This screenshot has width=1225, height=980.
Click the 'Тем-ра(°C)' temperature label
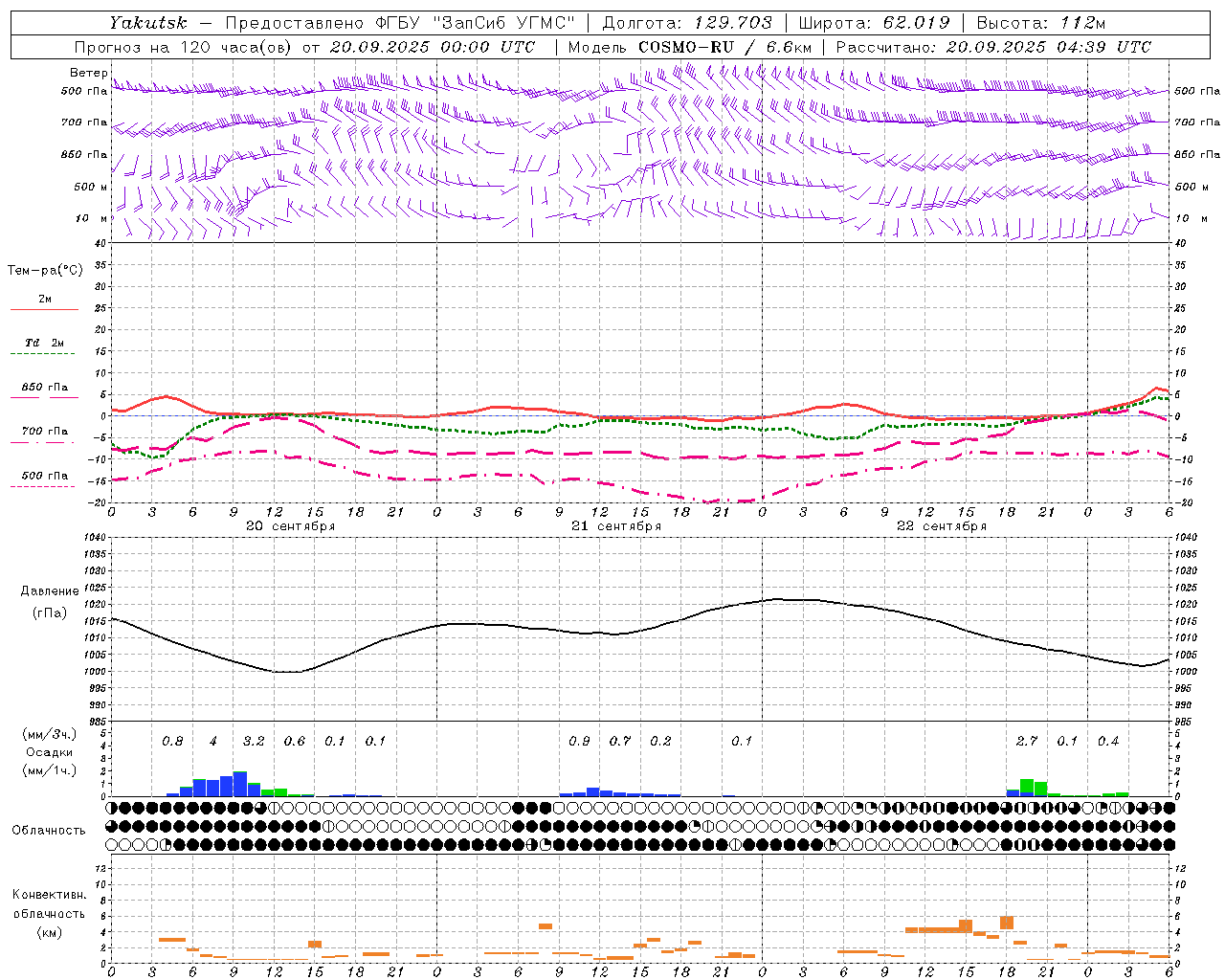[x=45, y=271]
